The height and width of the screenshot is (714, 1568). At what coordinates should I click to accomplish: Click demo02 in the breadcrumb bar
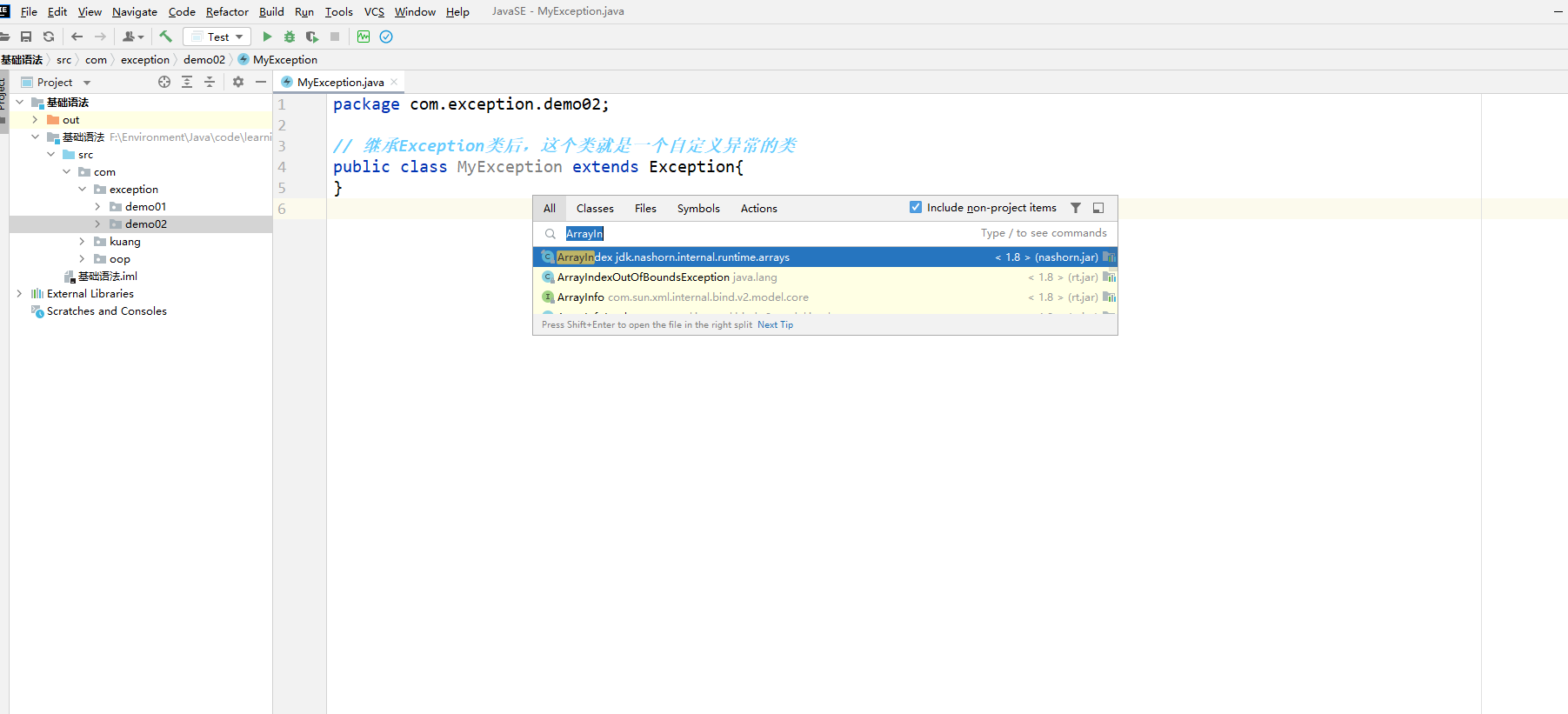(204, 59)
